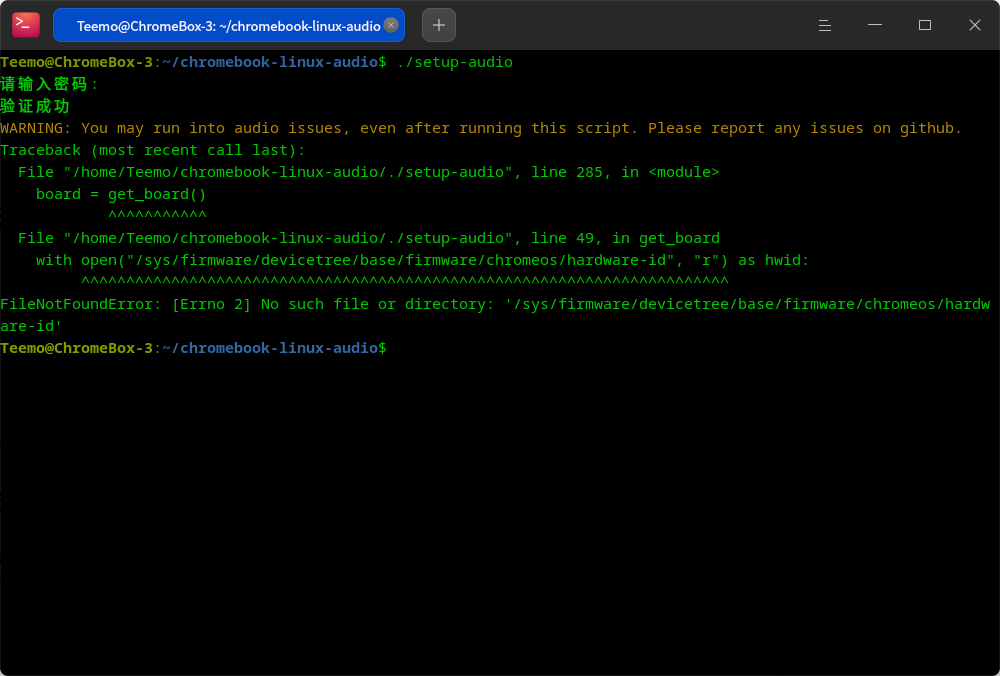Click the terminal app icon in title bar

coord(26,25)
